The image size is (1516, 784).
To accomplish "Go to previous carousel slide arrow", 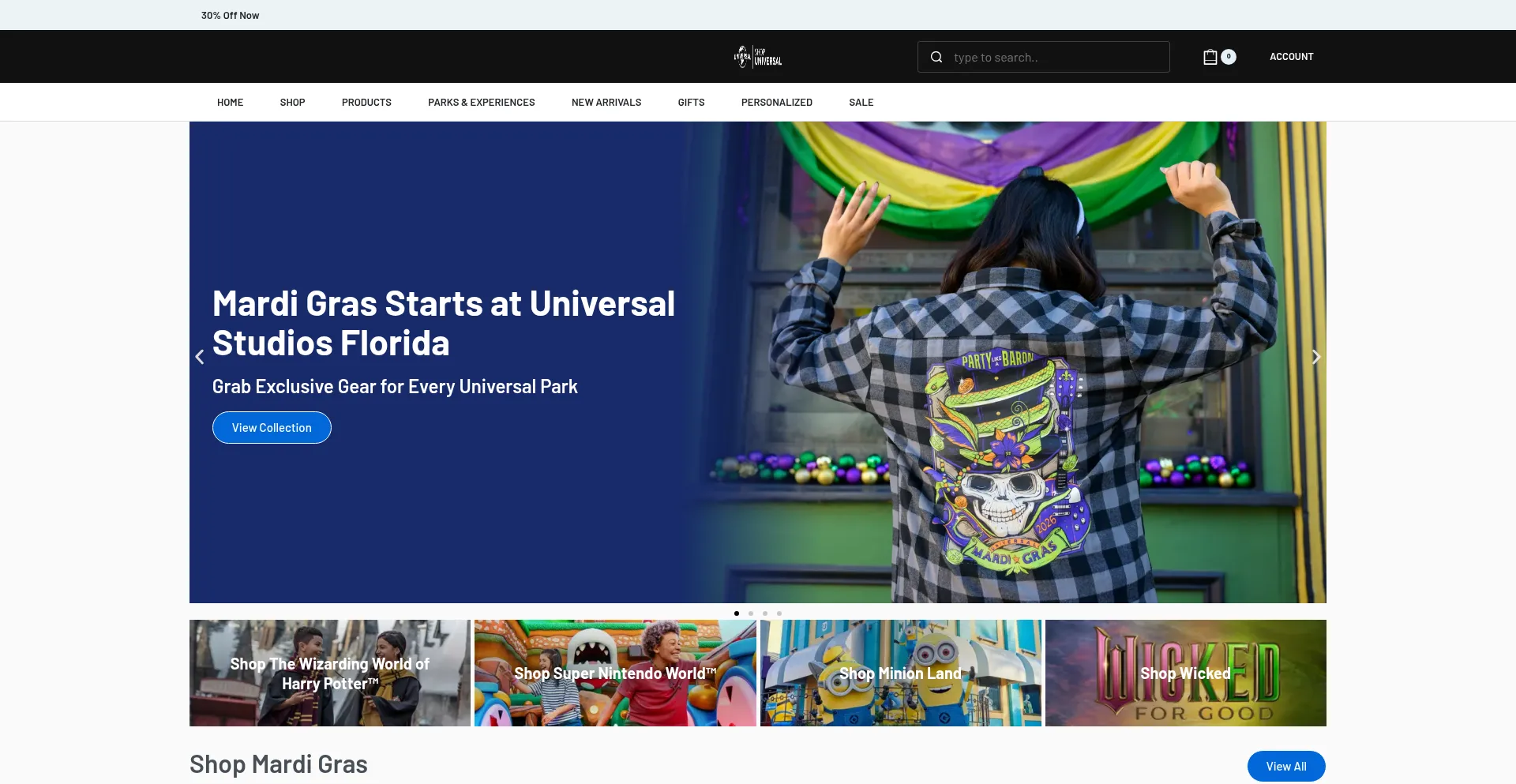I will [200, 357].
